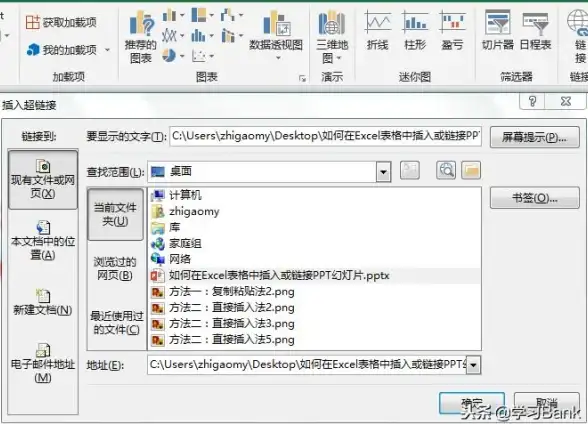This screenshot has width=588, height=424.
Task: Open Recommended Charts (推荐的图表)
Action: pyautogui.click(x=141, y=37)
